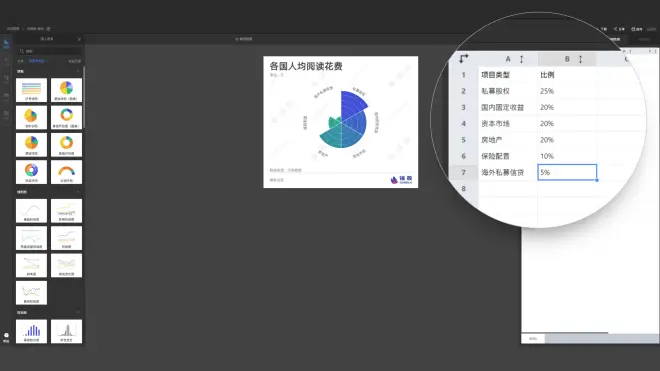Select the gray distribution histogram thumbnail
The image size is (660, 371).
click(x=67, y=331)
